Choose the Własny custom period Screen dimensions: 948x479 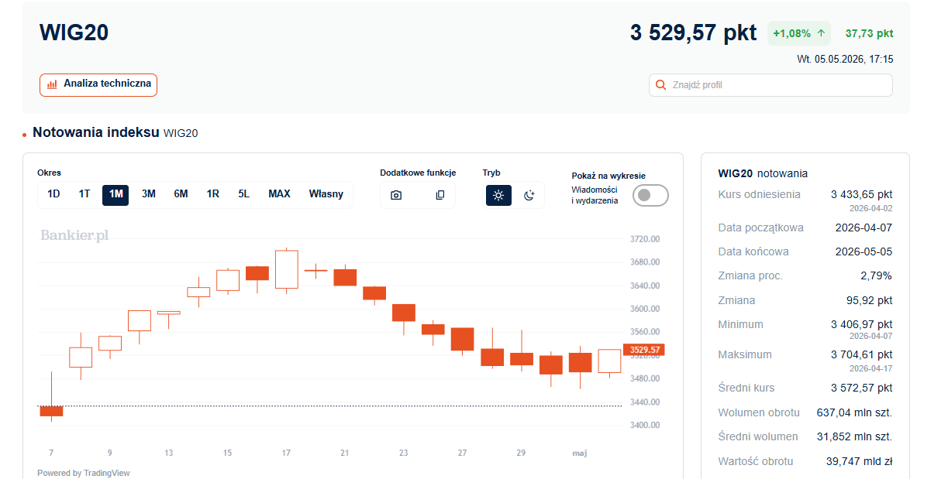coord(326,194)
